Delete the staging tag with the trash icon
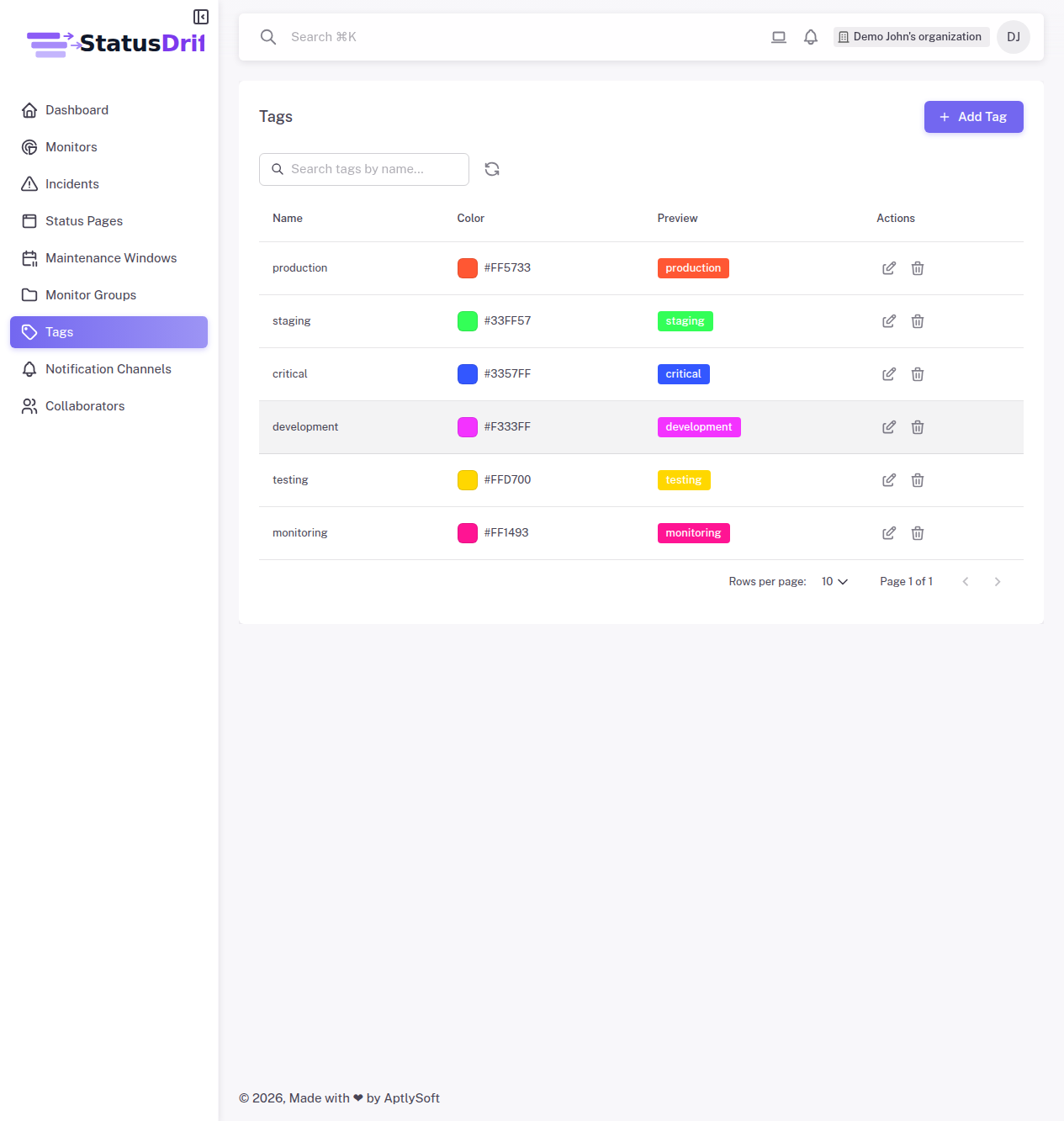Screen dimensions: 1064x1121 click(917, 320)
